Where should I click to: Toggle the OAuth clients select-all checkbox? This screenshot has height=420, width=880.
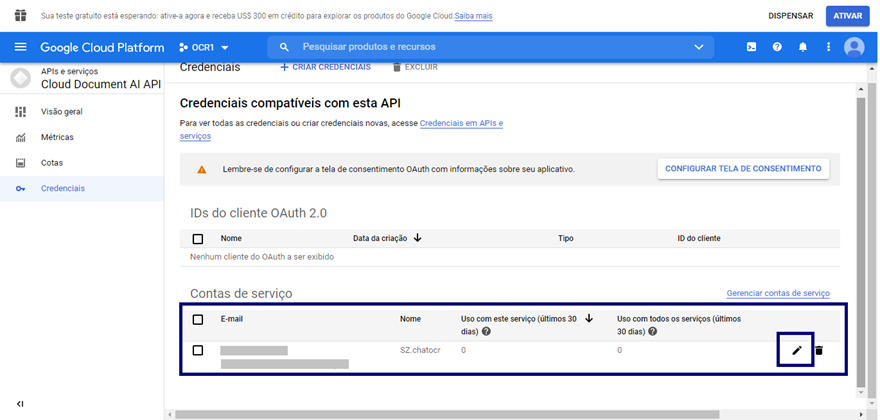[198, 239]
